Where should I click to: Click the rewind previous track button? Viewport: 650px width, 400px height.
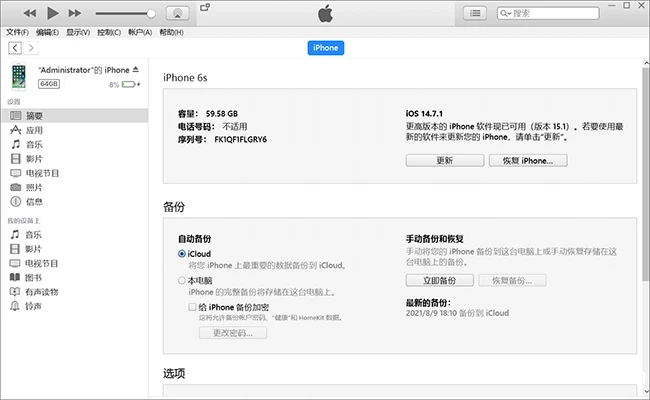(x=29, y=13)
